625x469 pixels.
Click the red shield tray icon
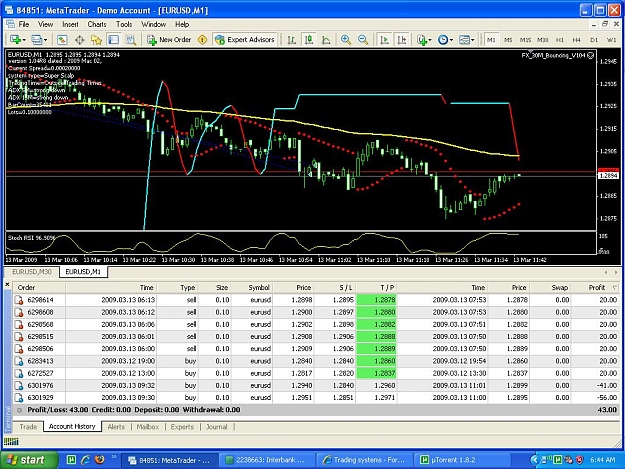(580, 460)
